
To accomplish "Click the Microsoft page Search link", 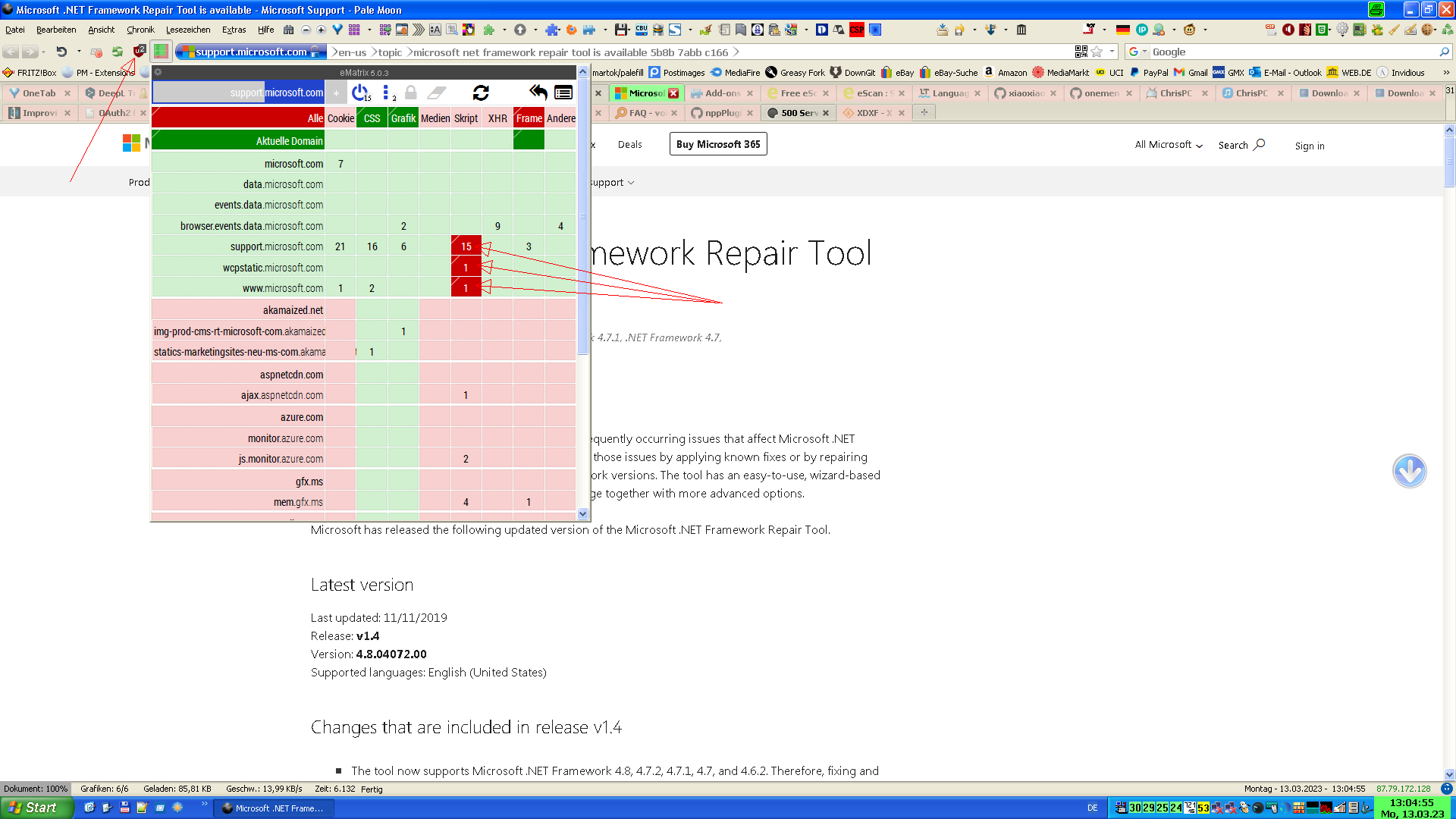I will point(1241,145).
